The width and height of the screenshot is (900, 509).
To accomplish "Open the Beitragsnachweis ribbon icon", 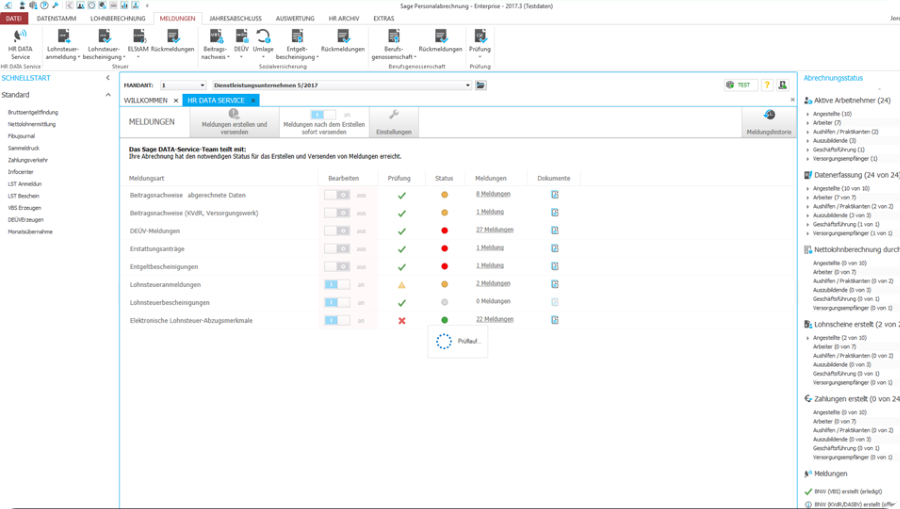I will (x=215, y=45).
